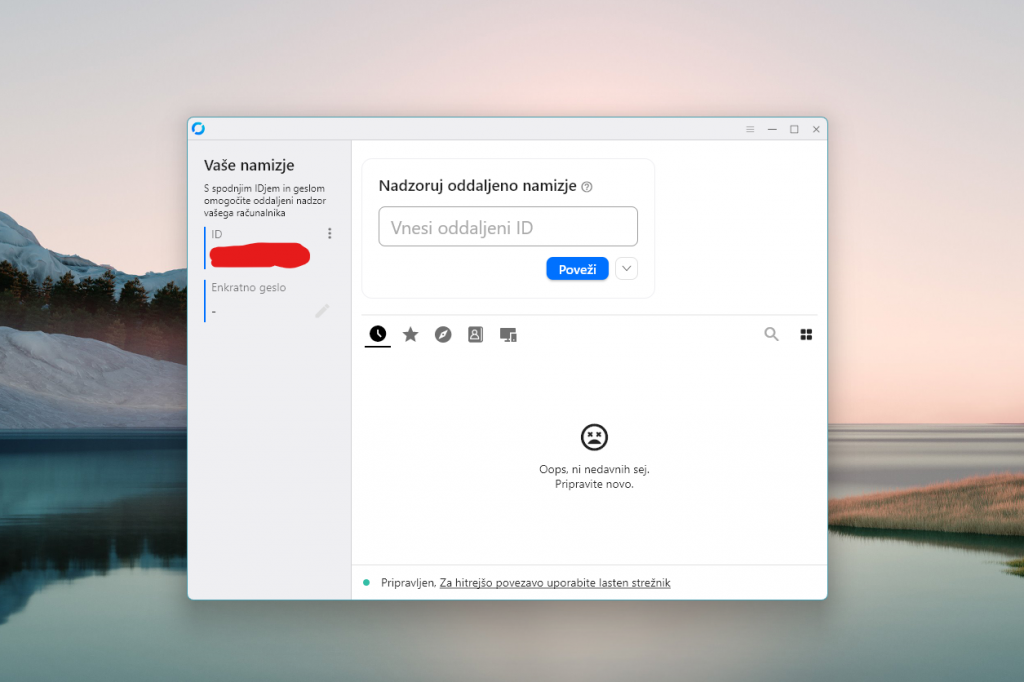
Task: Close the RustDesk window
Action: [816, 129]
